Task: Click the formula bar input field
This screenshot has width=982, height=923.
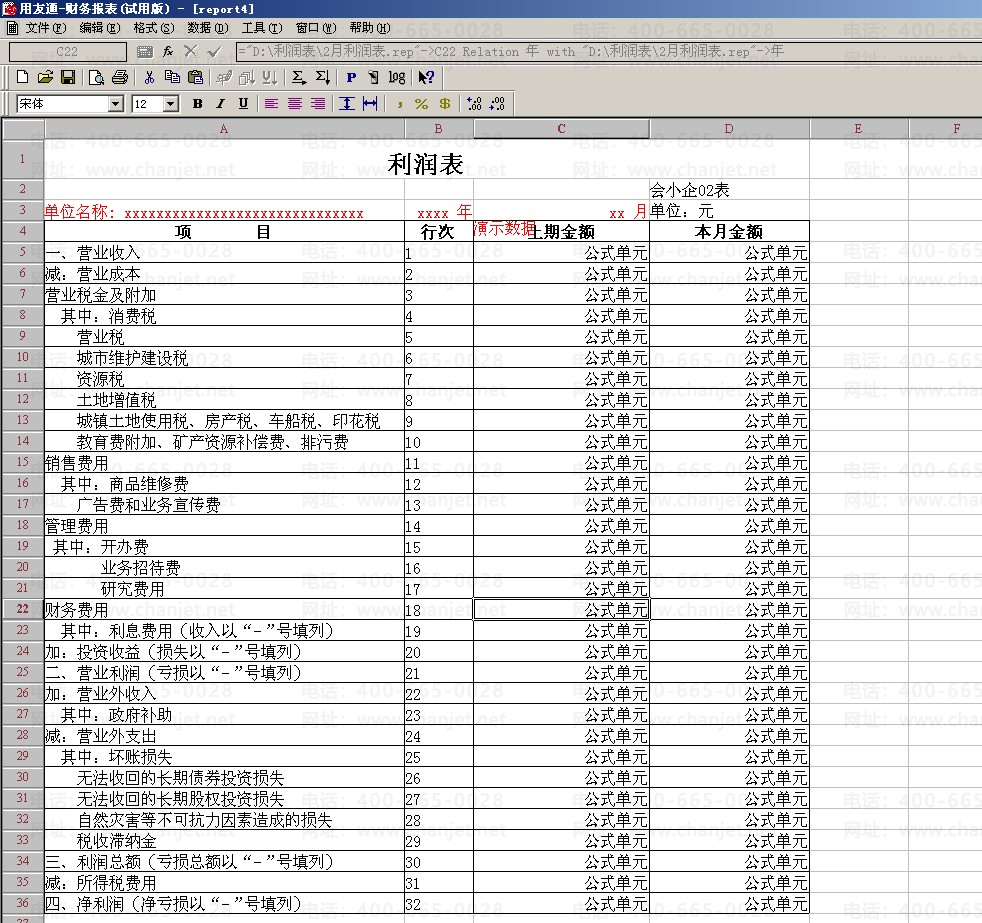Action: [x=607, y=51]
